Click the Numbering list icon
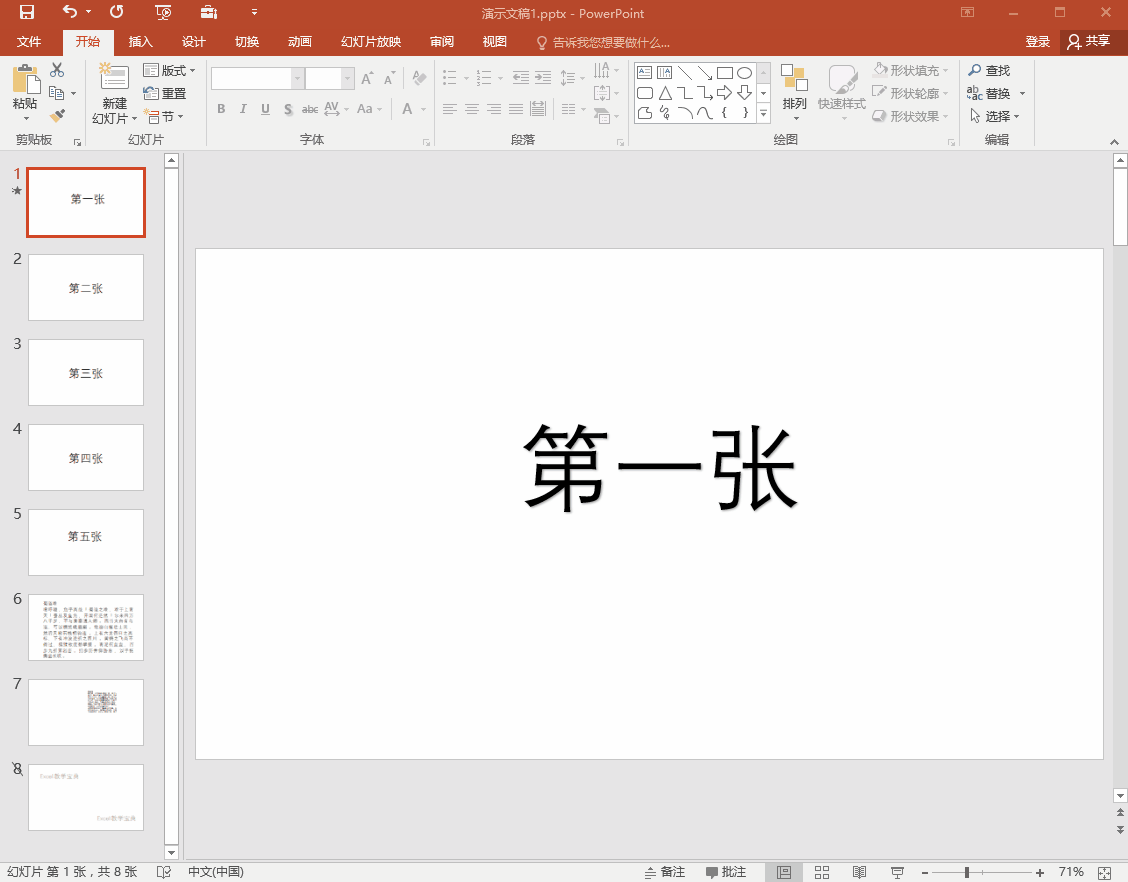The height and width of the screenshot is (882, 1128). (484, 78)
